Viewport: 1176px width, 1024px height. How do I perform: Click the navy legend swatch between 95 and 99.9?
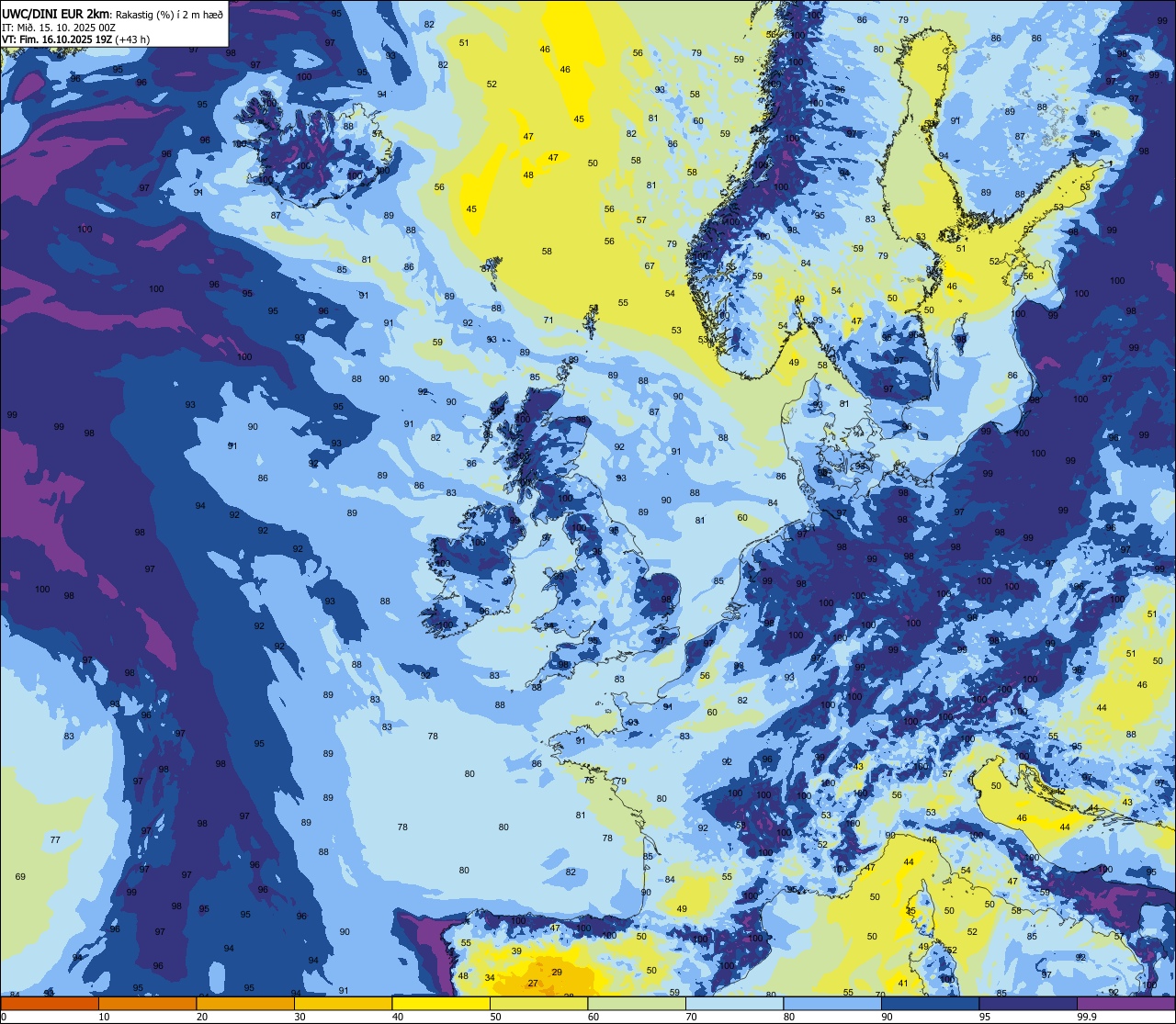coord(1028,1003)
